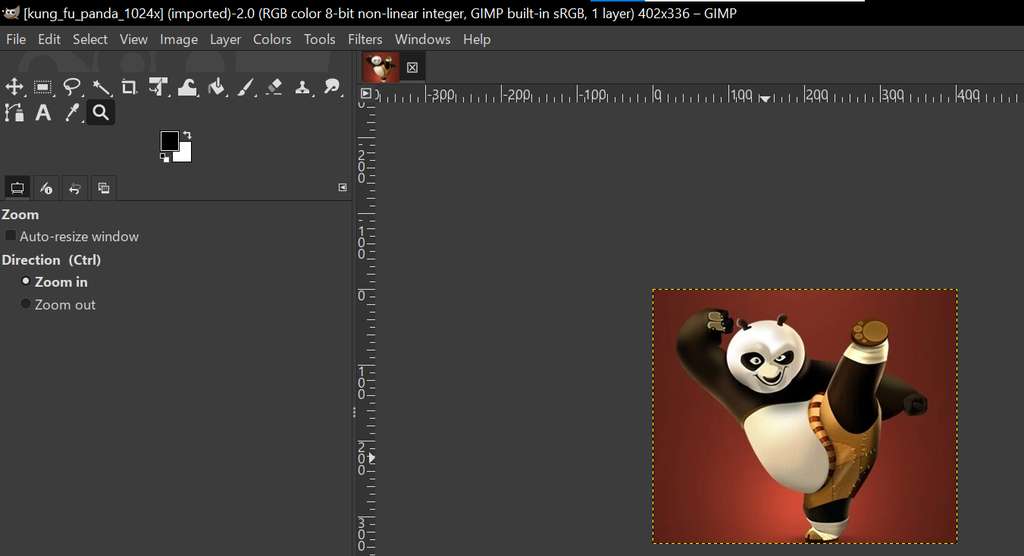The height and width of the screenshot is (556, 1024).
Task: Open the canvas menu button at ruler corner
Action: (x=366, y=93)
